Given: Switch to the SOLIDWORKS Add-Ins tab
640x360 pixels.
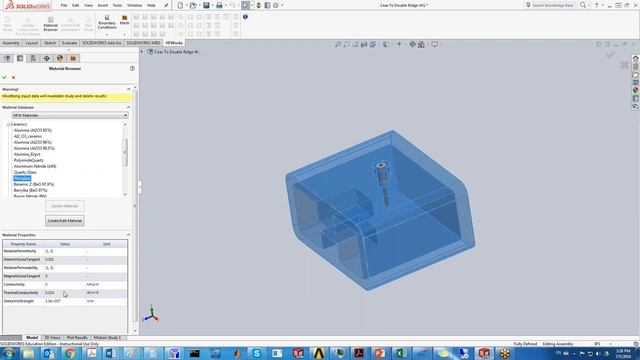Looking at the screenshot, I should click(102, 43).
